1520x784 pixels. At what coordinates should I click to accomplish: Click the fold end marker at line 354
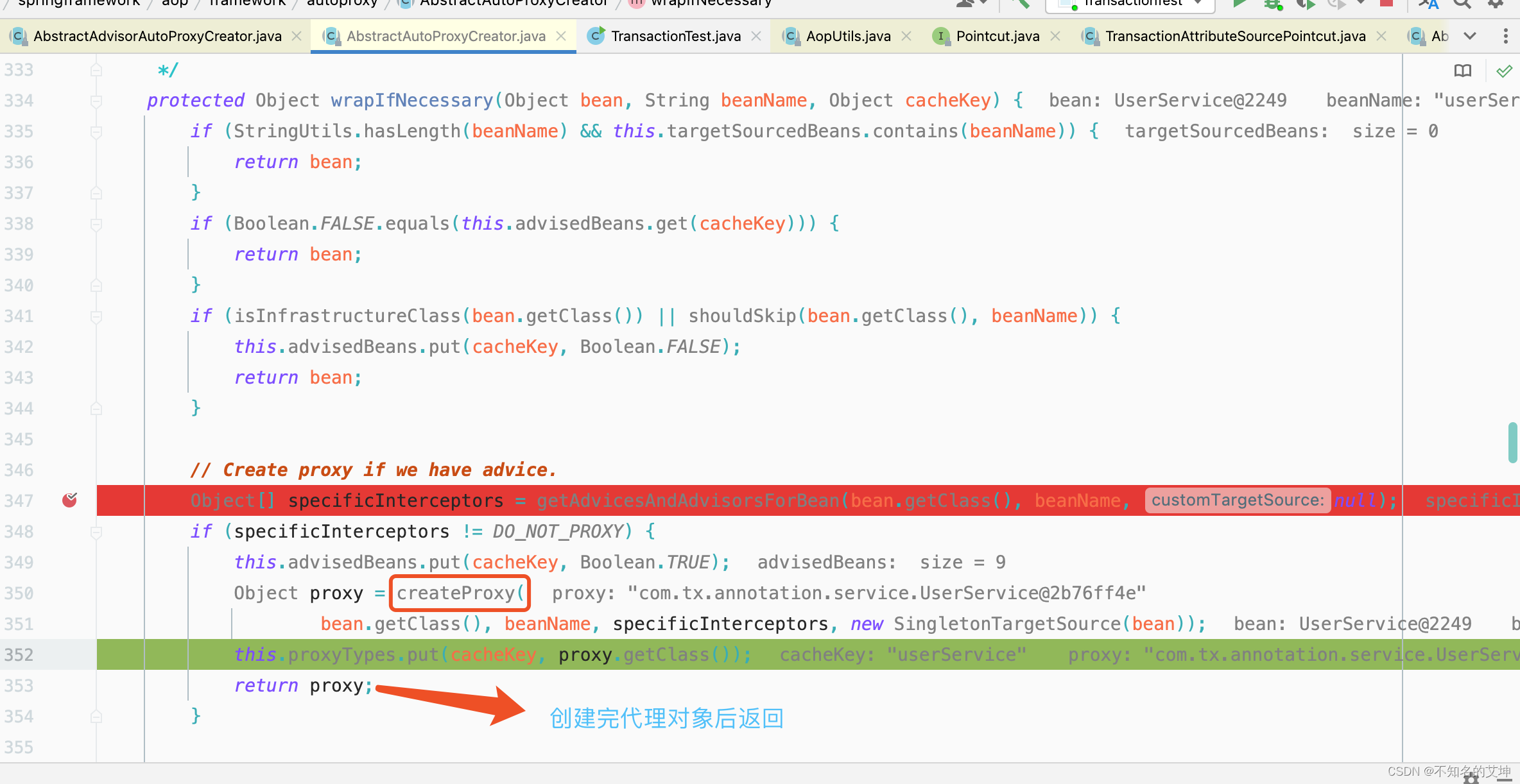[96, 717]
